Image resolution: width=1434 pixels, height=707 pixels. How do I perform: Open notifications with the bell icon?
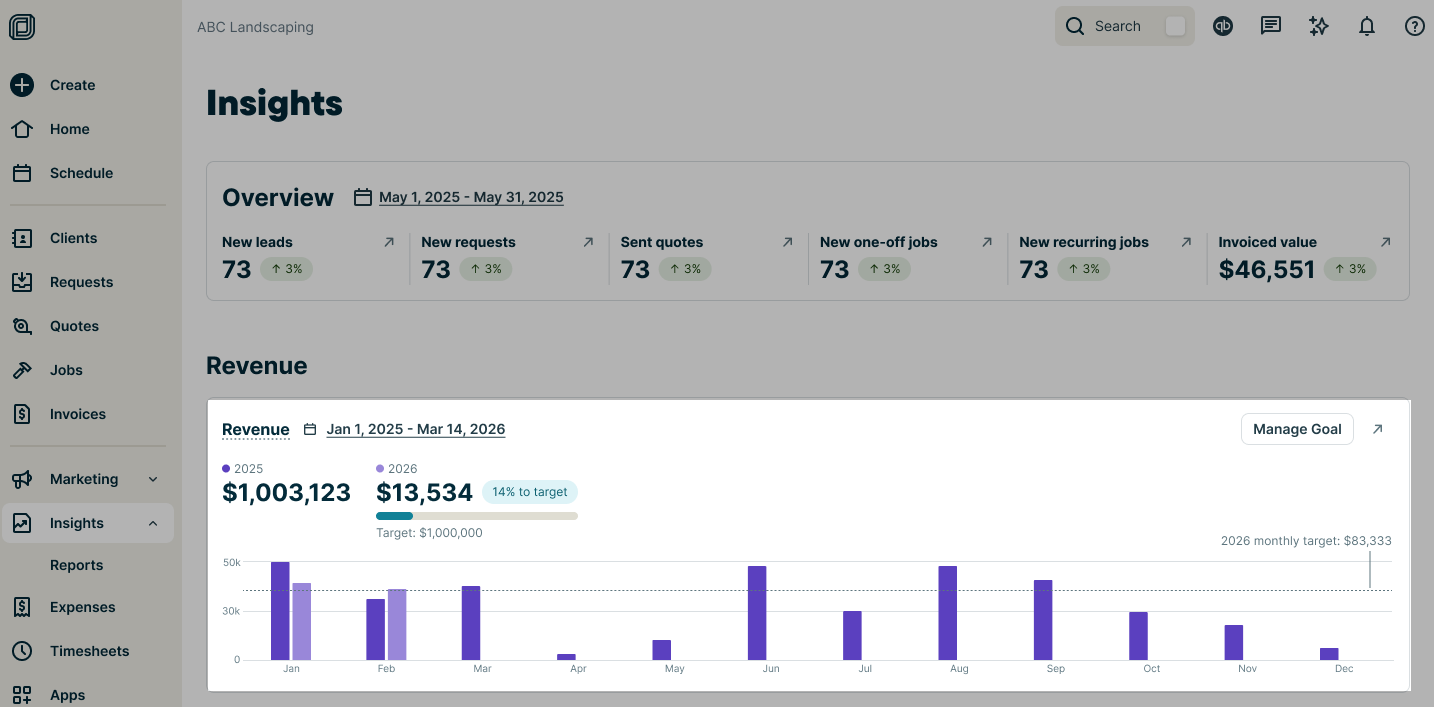1366,25
